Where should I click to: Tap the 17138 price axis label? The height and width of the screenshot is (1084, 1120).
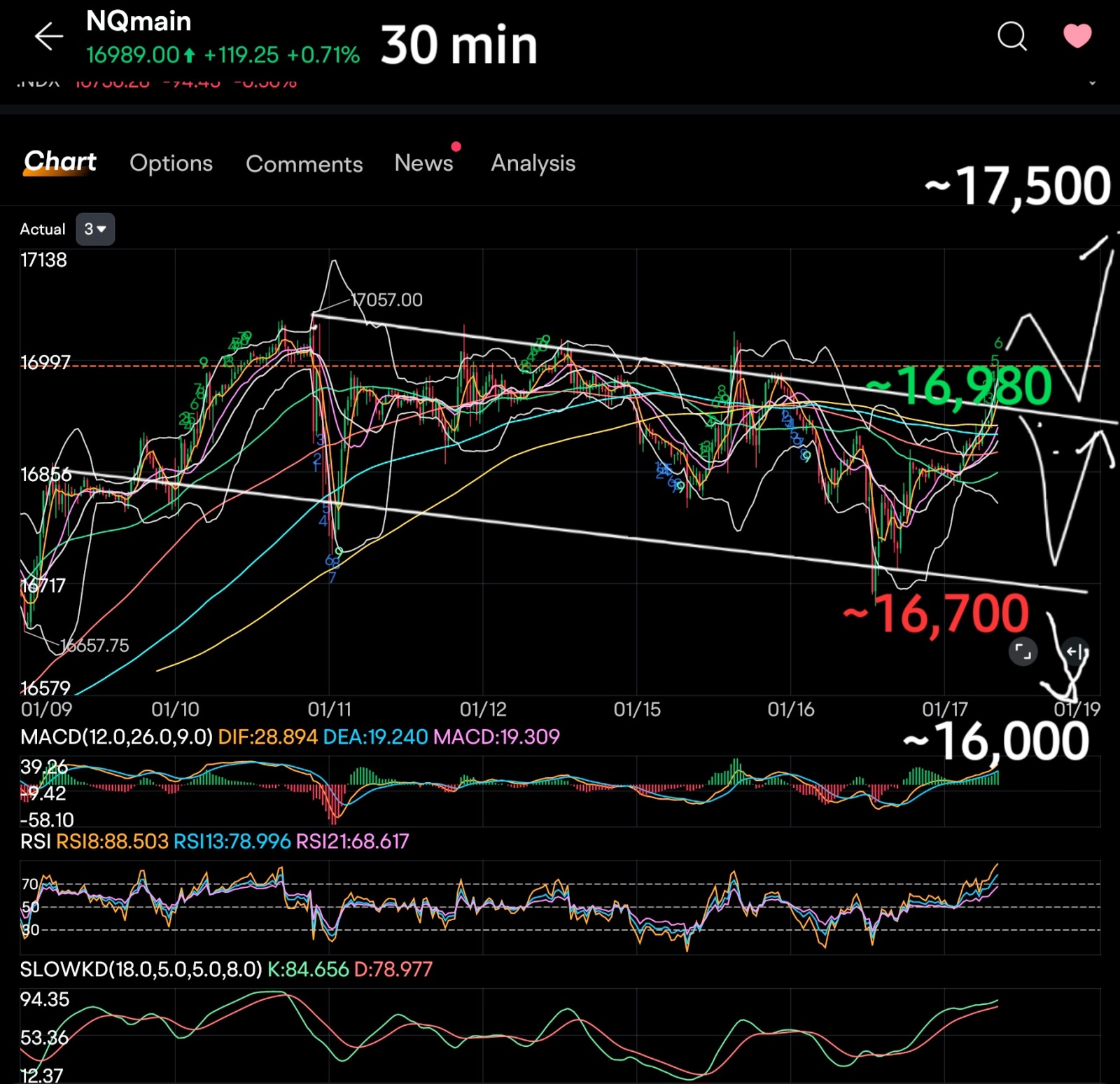pyautogui.click(x=43, y=260)
